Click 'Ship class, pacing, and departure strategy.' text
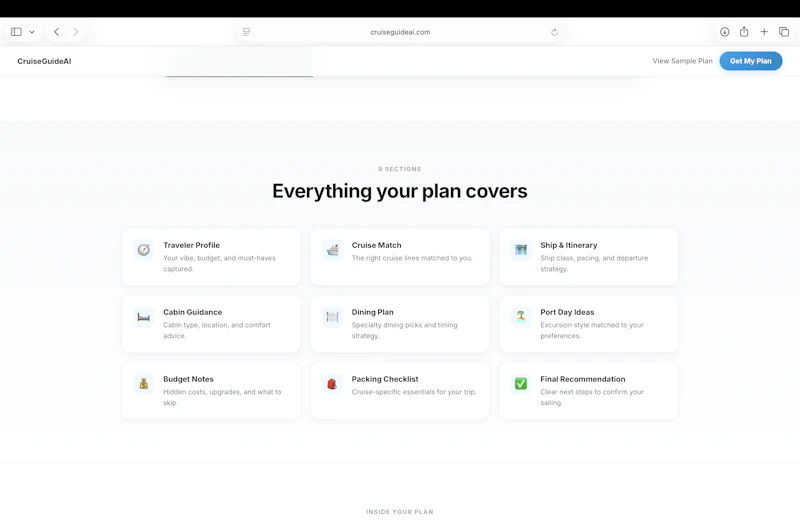Viewport: 800px width, 520px height. pos(594,263)
